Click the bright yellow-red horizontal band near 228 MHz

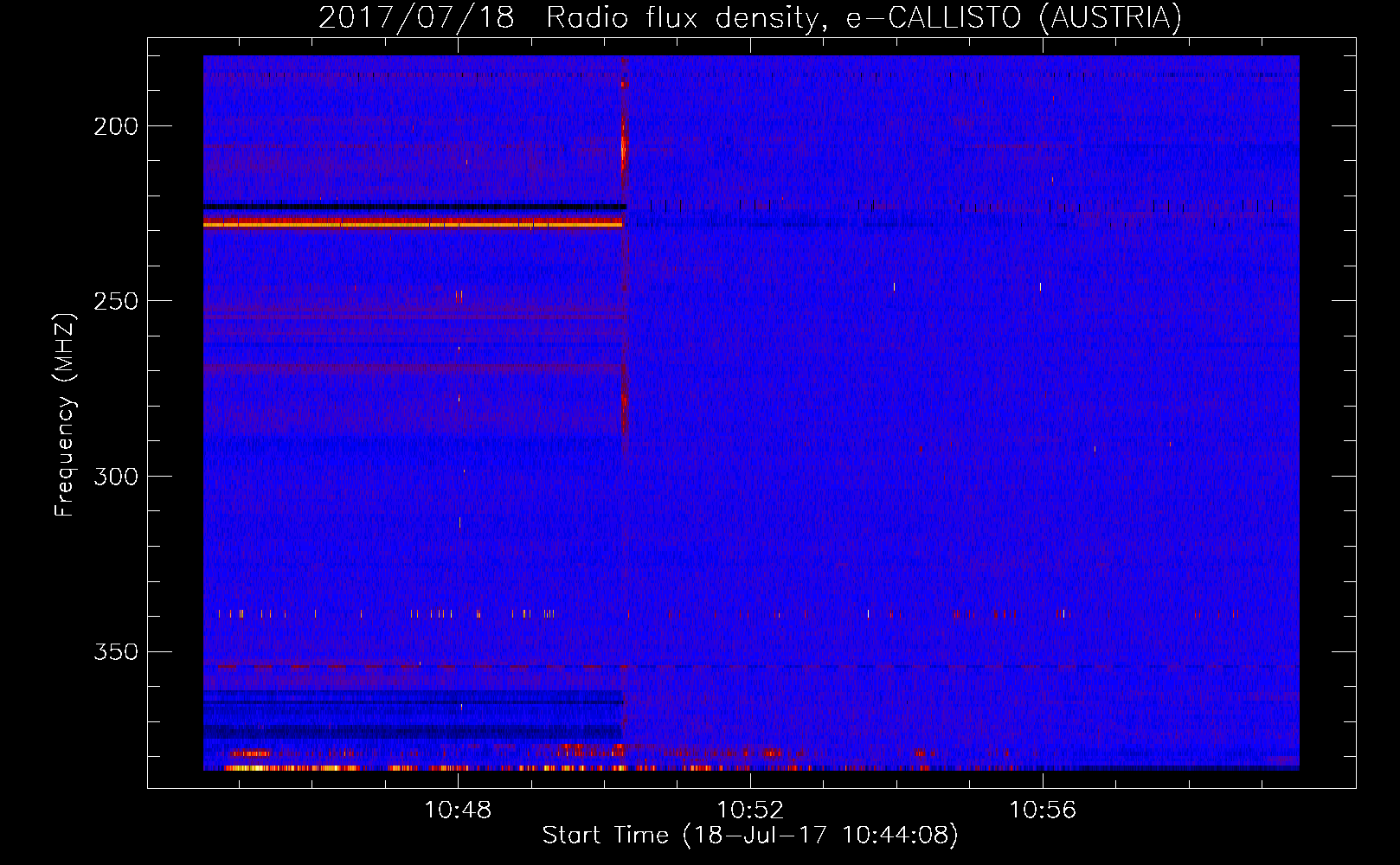point(413,222)
